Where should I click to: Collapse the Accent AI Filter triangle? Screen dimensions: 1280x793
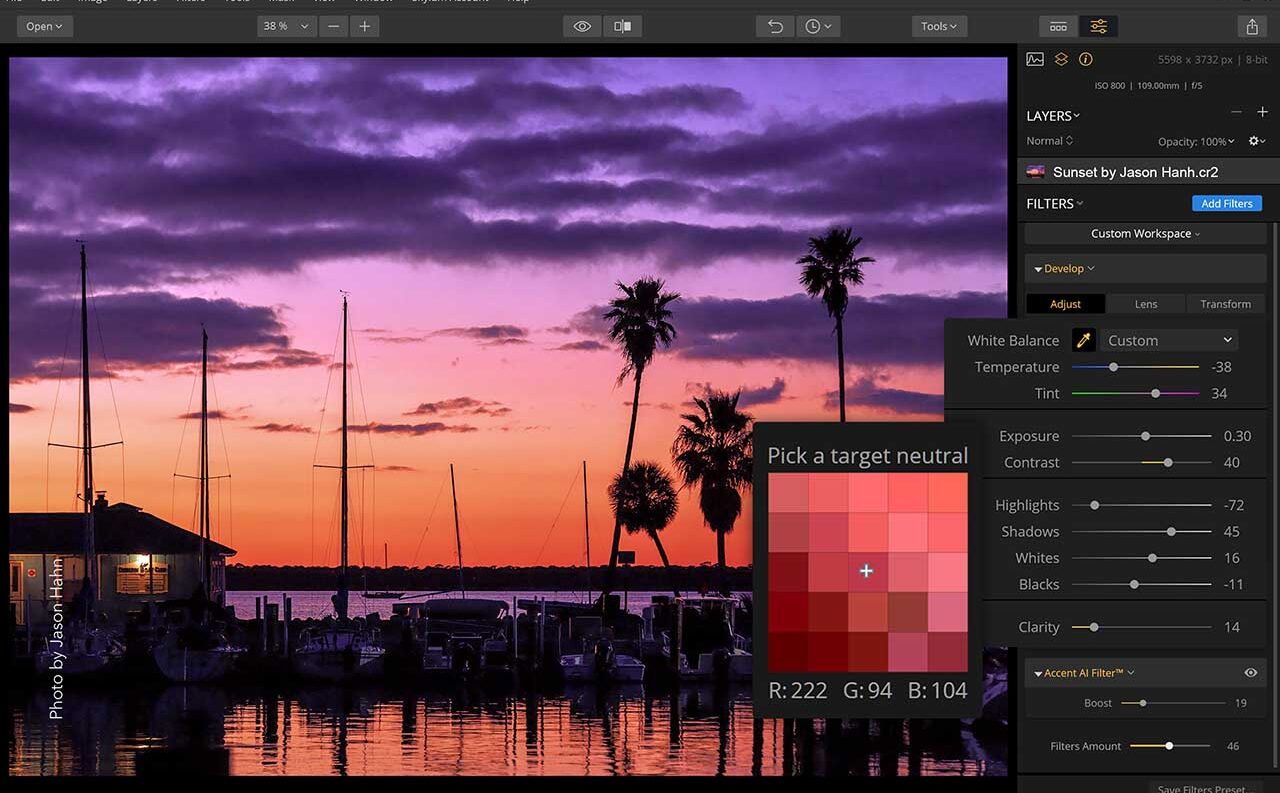[1038, 674]
